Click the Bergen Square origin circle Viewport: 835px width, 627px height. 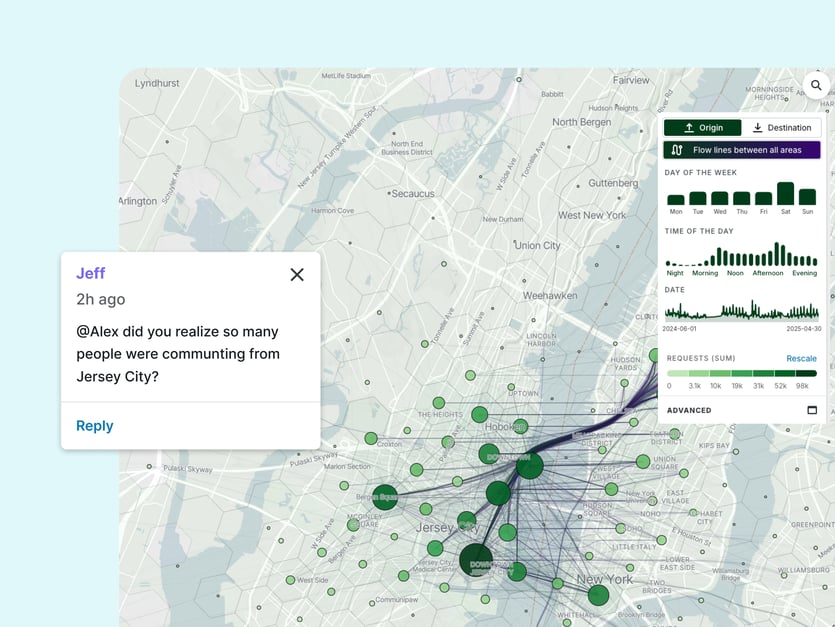(385, 497)
